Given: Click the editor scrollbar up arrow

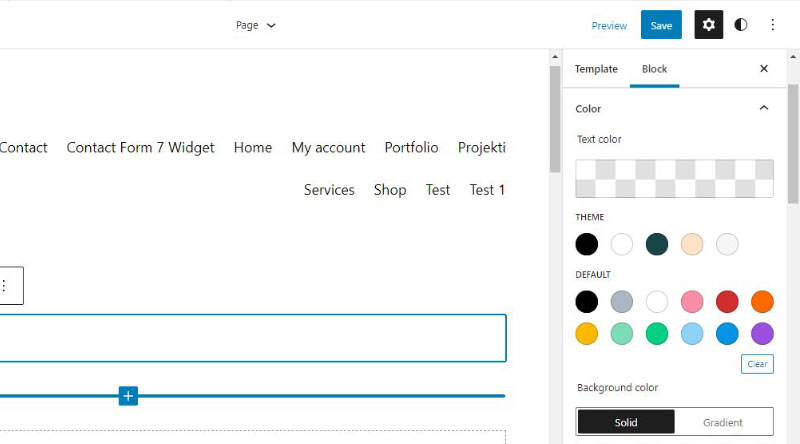Looking at the screenshot, I should click(x=555, y=57).
